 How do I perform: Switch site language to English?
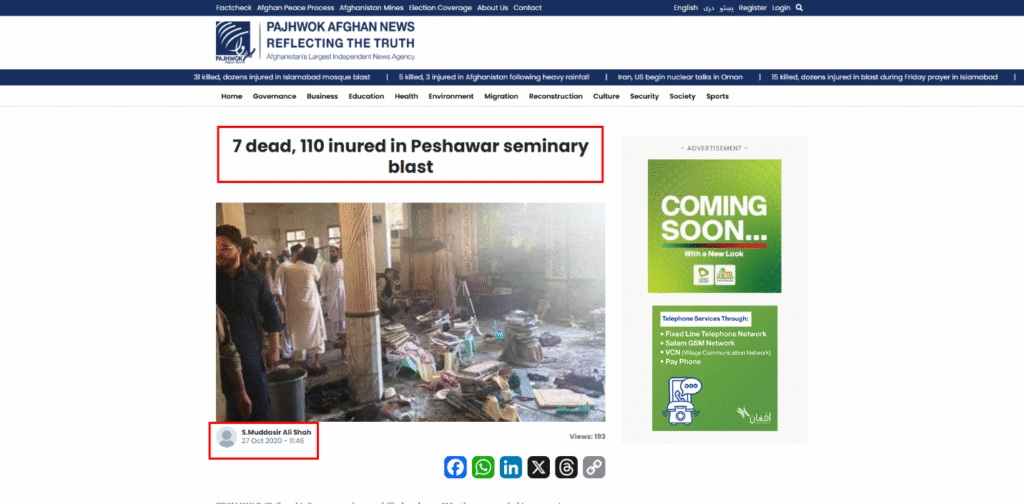coord(686,8)
